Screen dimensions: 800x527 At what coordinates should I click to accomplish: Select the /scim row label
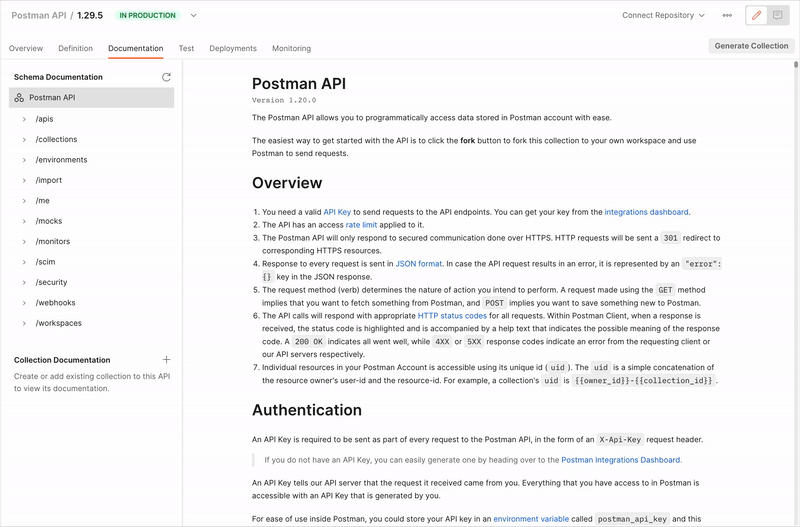[45, 262]
